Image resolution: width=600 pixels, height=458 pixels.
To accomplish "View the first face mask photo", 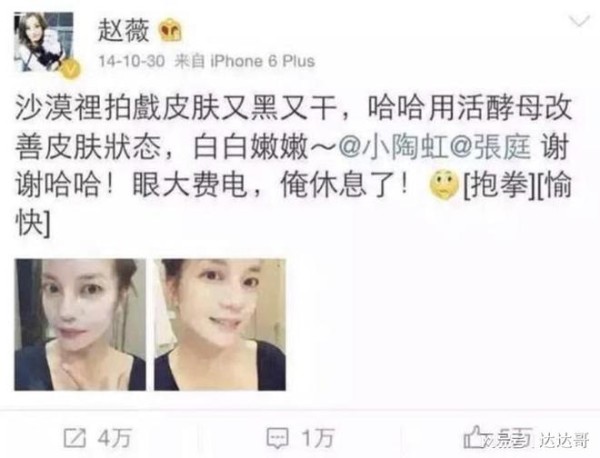I will (80, 324).
